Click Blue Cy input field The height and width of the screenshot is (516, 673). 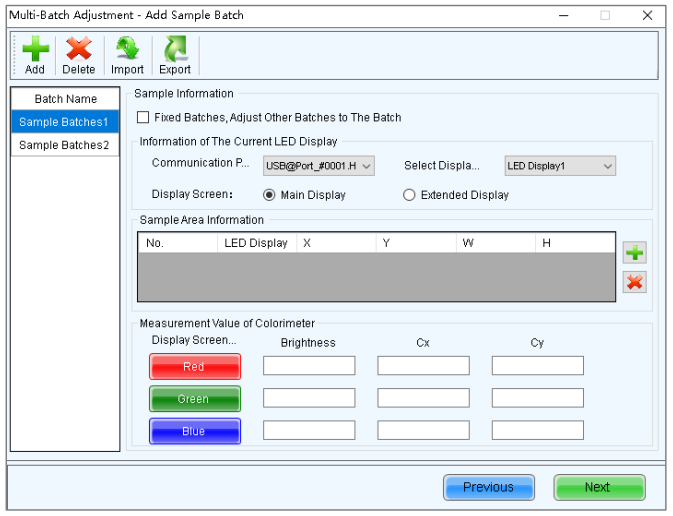click(537, 430)
